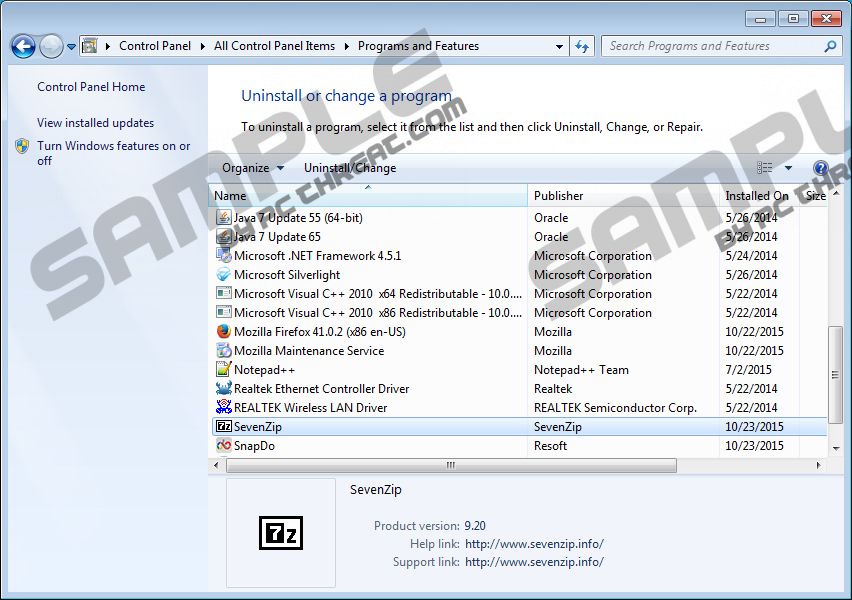Select Java 7 Update 55 (64-bit) entry

coord(298,218)
